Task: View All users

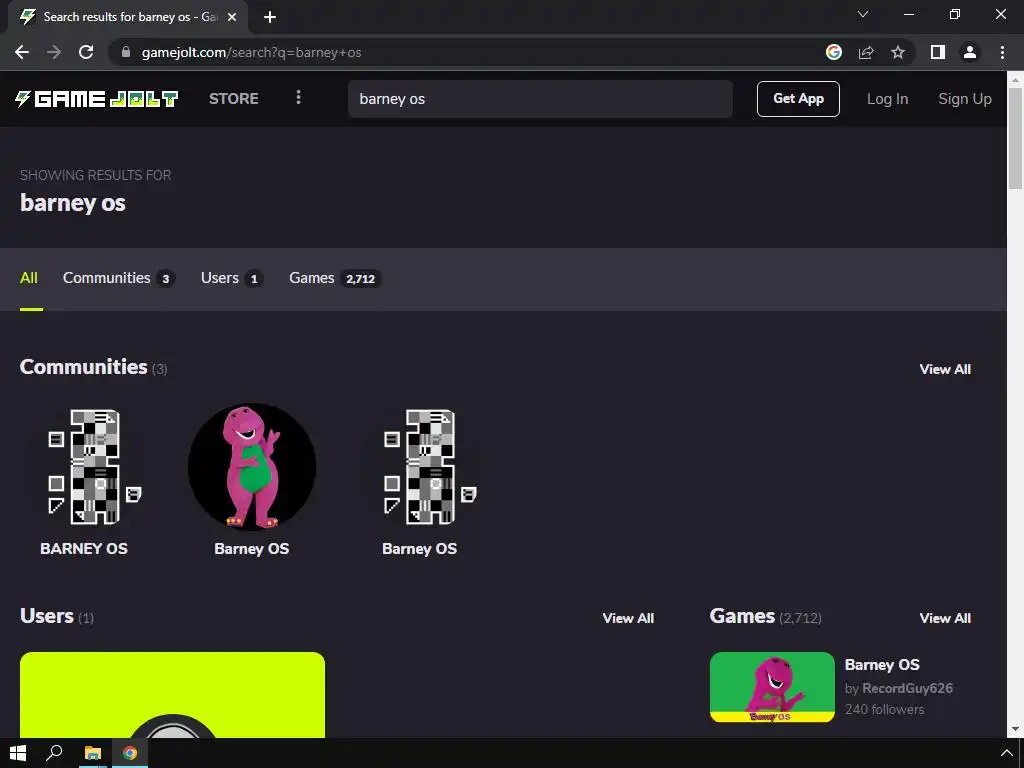Action: (628, 618)
